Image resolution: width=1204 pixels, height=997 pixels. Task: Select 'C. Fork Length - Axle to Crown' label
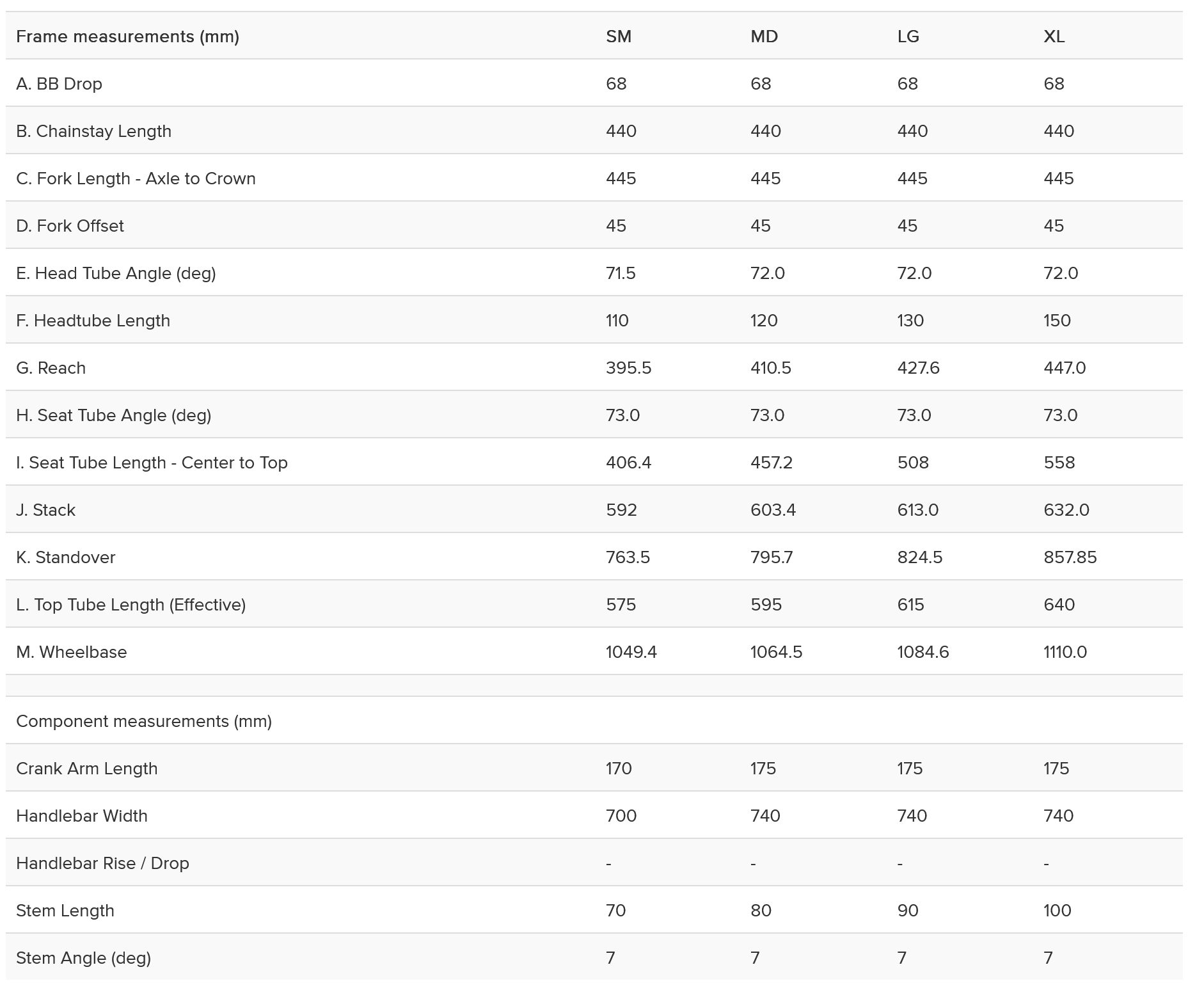[136, 179]
